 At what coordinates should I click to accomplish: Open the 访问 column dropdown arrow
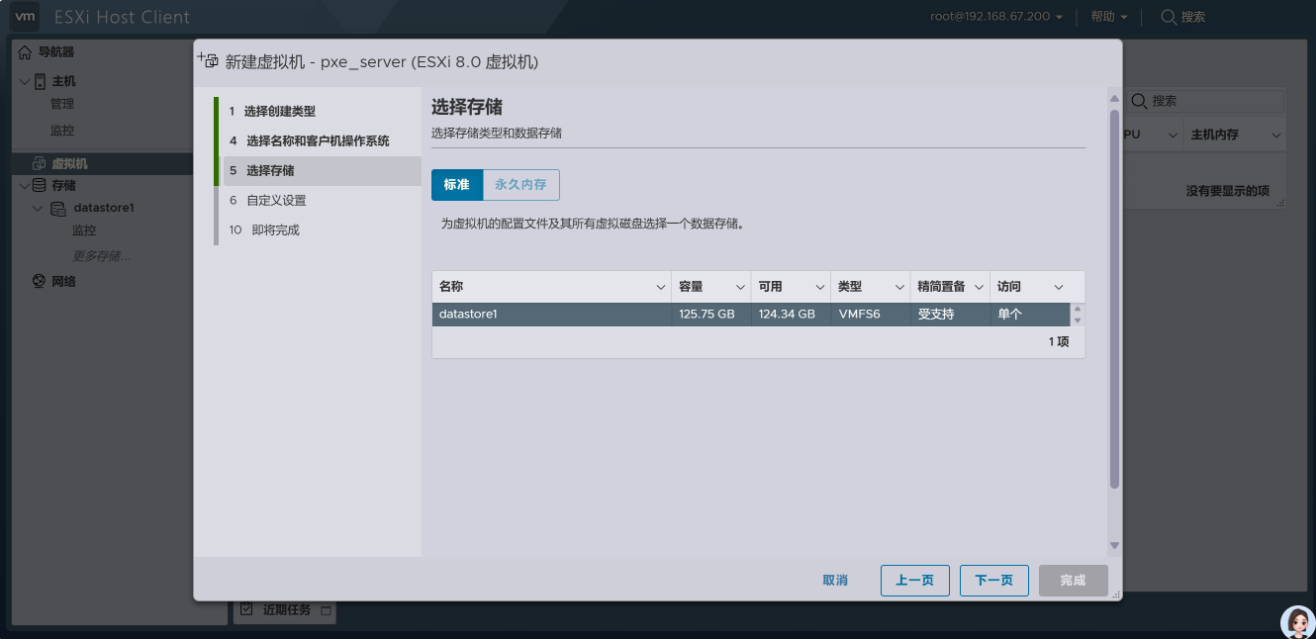point(1059,287)
